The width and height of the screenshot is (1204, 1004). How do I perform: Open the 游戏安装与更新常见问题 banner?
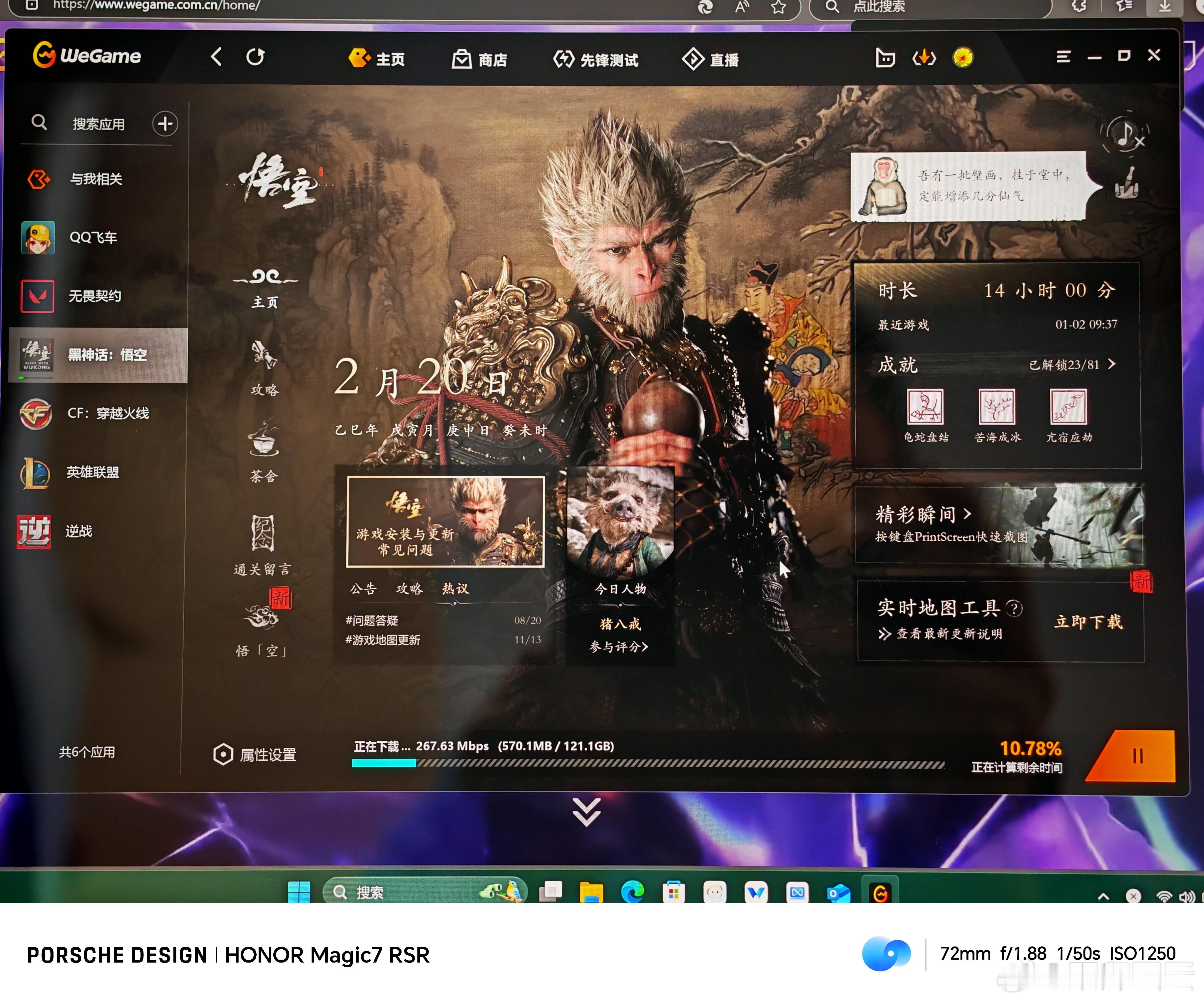(x=446, y=522)
